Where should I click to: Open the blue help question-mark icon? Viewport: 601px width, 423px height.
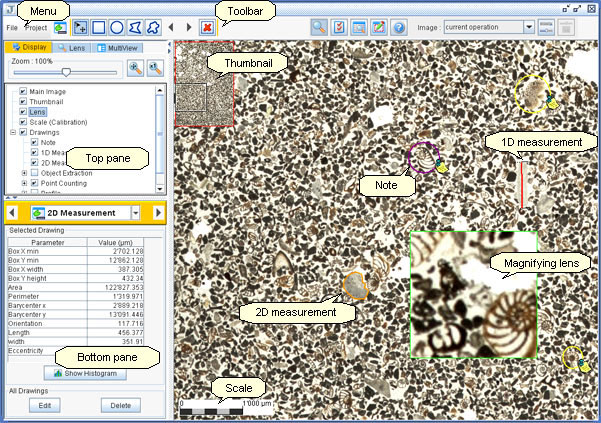point(399,28)
